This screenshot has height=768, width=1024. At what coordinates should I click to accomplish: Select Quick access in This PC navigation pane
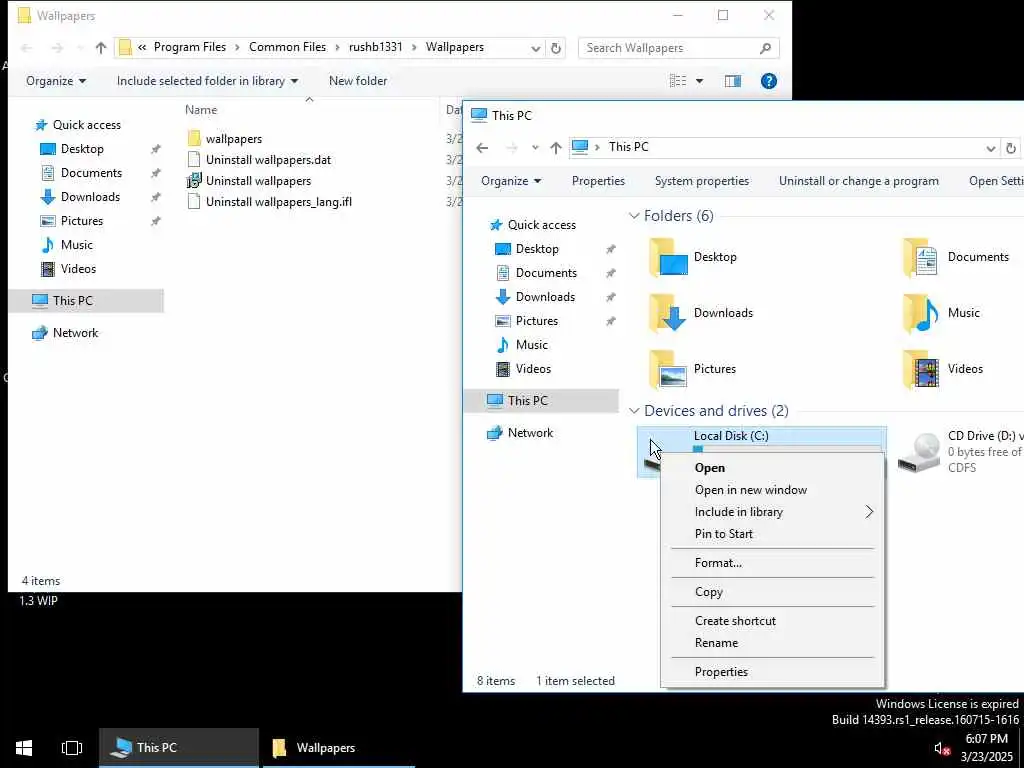pos(542,225)
